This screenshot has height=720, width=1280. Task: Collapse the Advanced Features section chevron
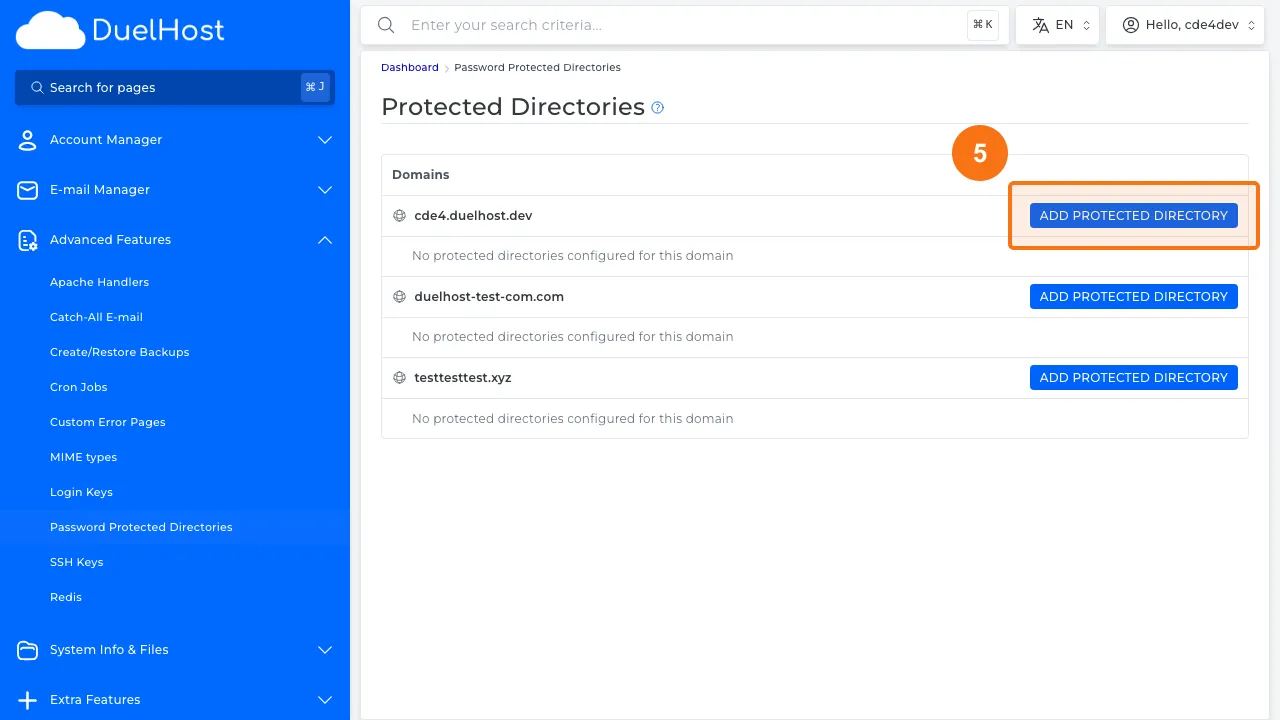coord(324,240)
